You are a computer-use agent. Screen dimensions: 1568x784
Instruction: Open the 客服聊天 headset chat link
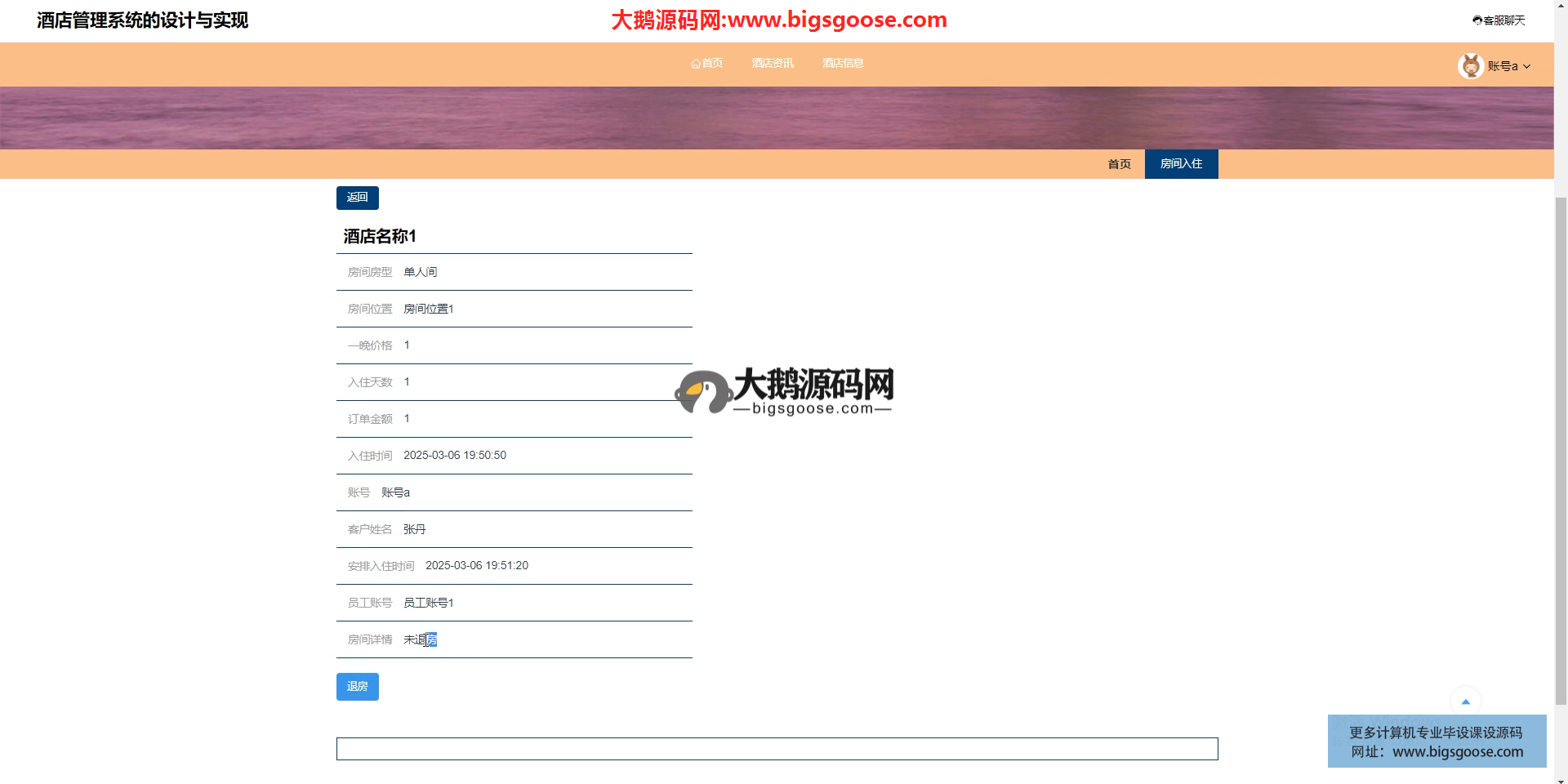tap(1499, 20)
